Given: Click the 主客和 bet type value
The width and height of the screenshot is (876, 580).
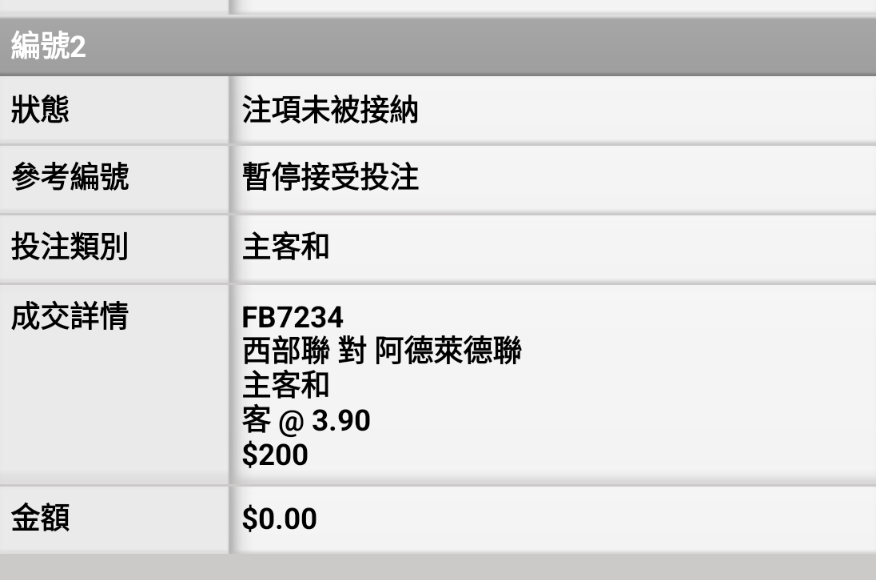Looking at the screenshot, I should pos(285,246).
